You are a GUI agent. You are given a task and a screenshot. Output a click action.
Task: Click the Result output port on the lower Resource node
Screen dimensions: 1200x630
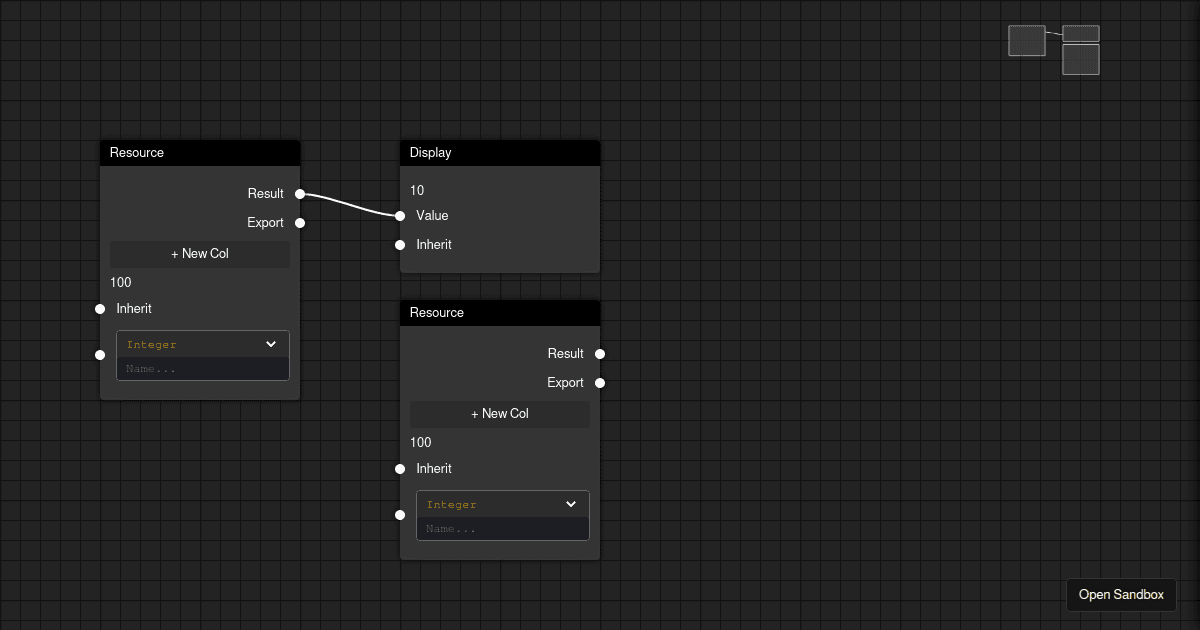599,353
